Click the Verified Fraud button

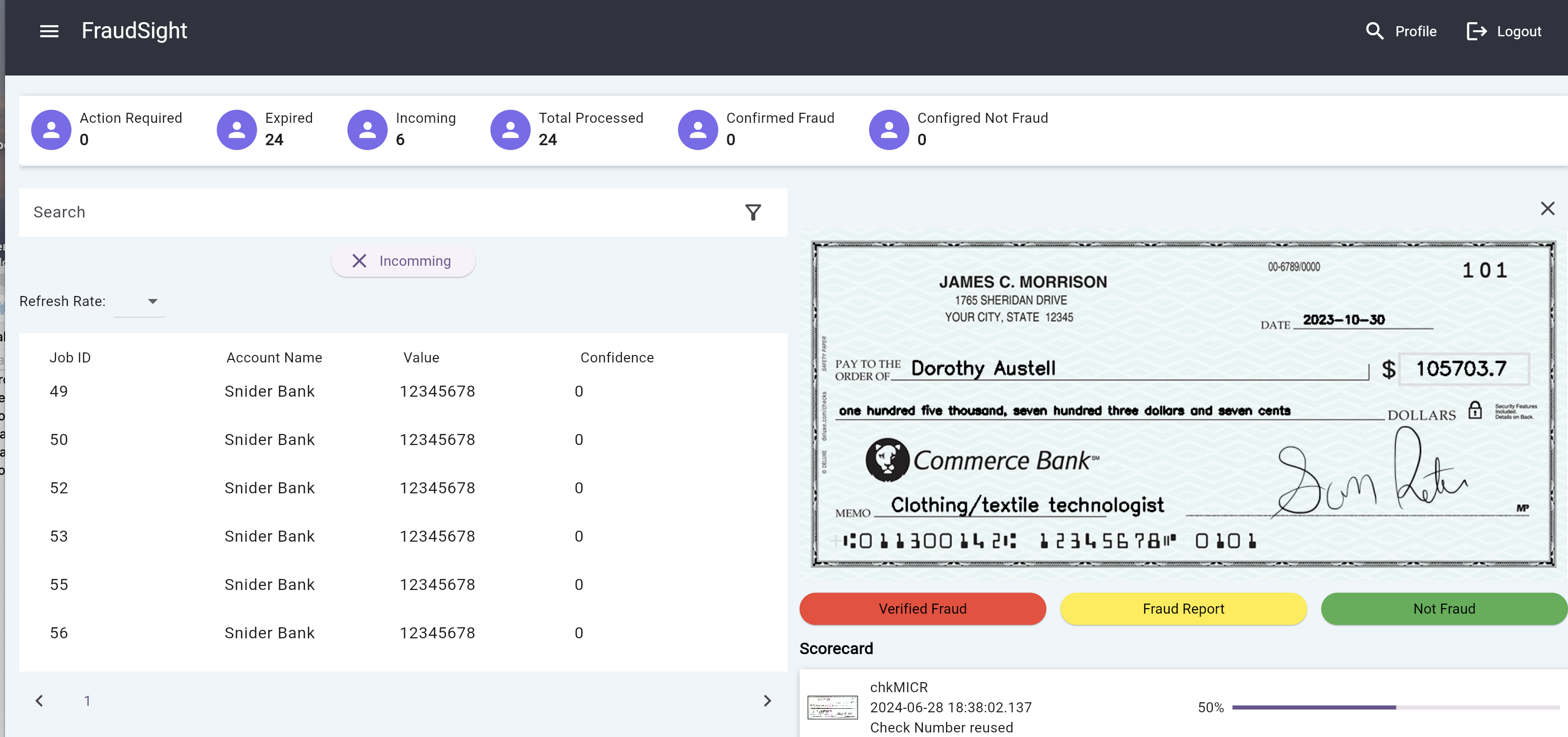pyautogui.click(x=922, y=608)
